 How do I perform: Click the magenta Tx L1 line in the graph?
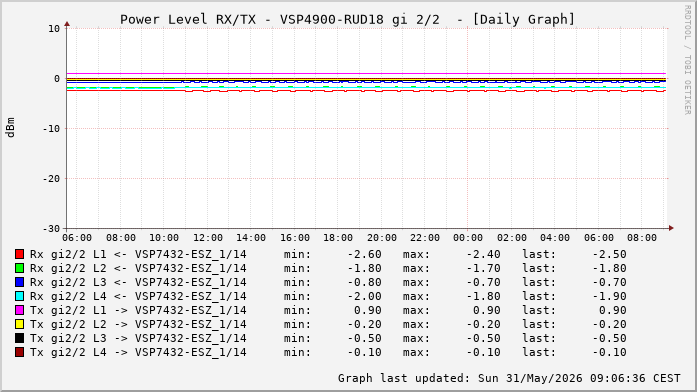click(366, 74)
